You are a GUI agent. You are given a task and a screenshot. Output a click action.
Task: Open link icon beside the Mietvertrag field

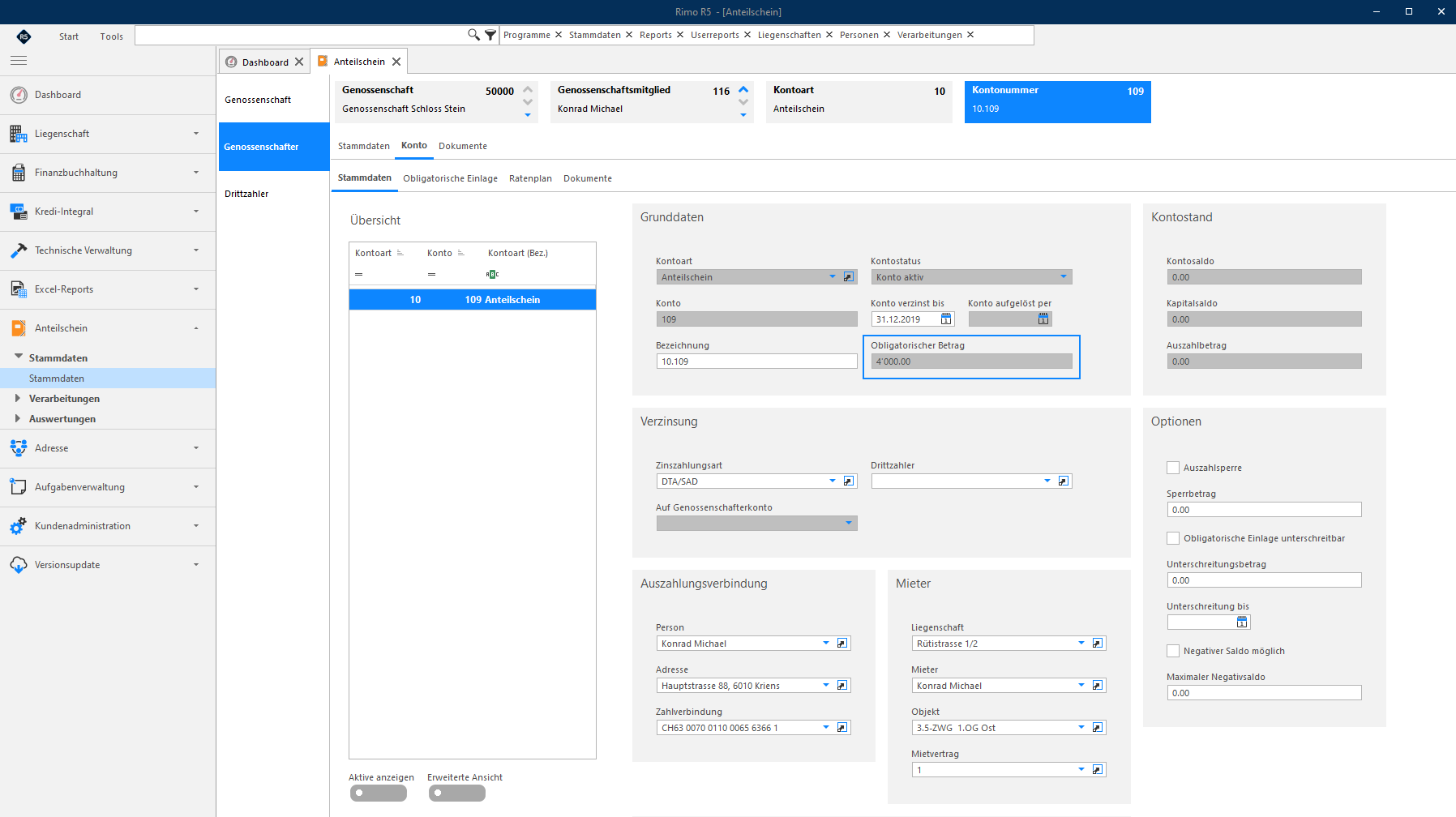(x=1098, y=770)
